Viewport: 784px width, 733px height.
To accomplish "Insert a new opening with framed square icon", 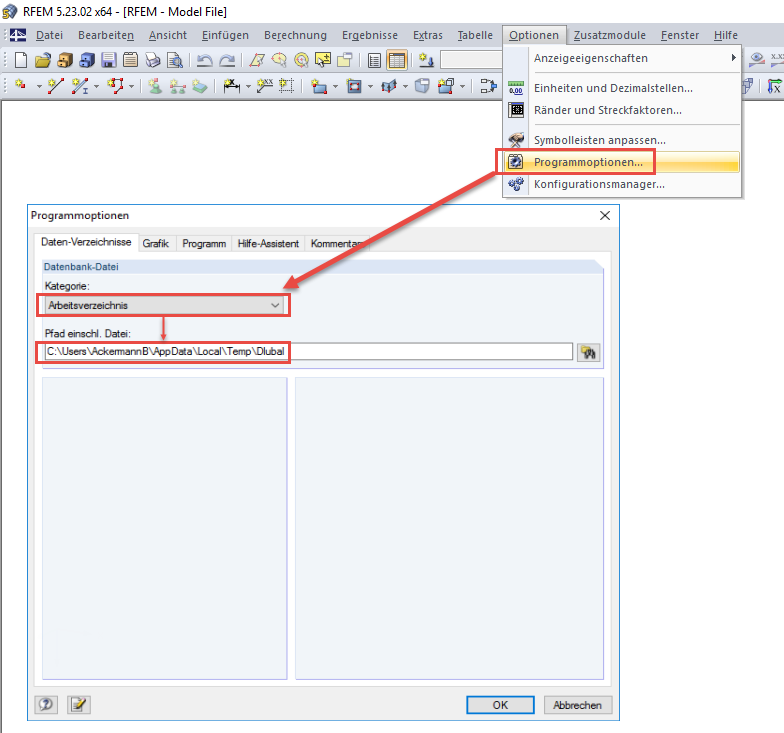I will tap(354, 86).
